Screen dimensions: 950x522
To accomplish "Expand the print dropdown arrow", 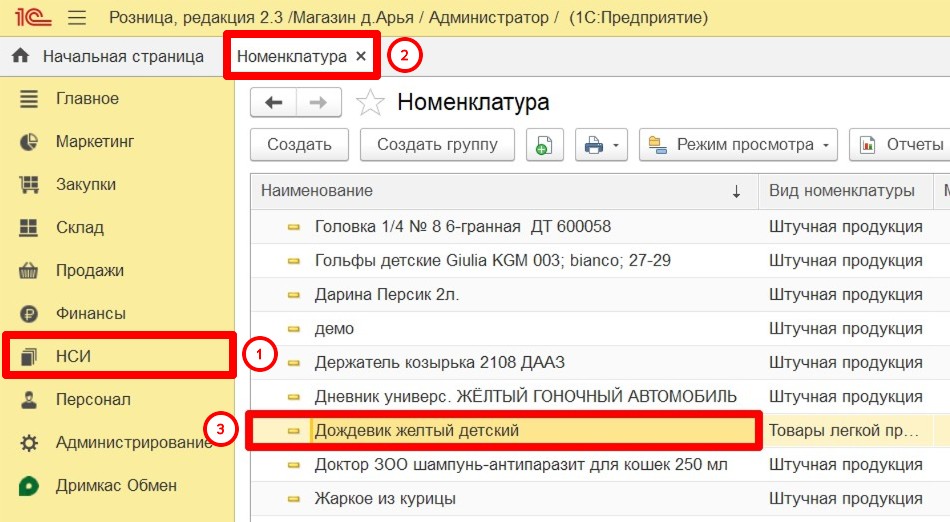I will click(x=616, y=145).
